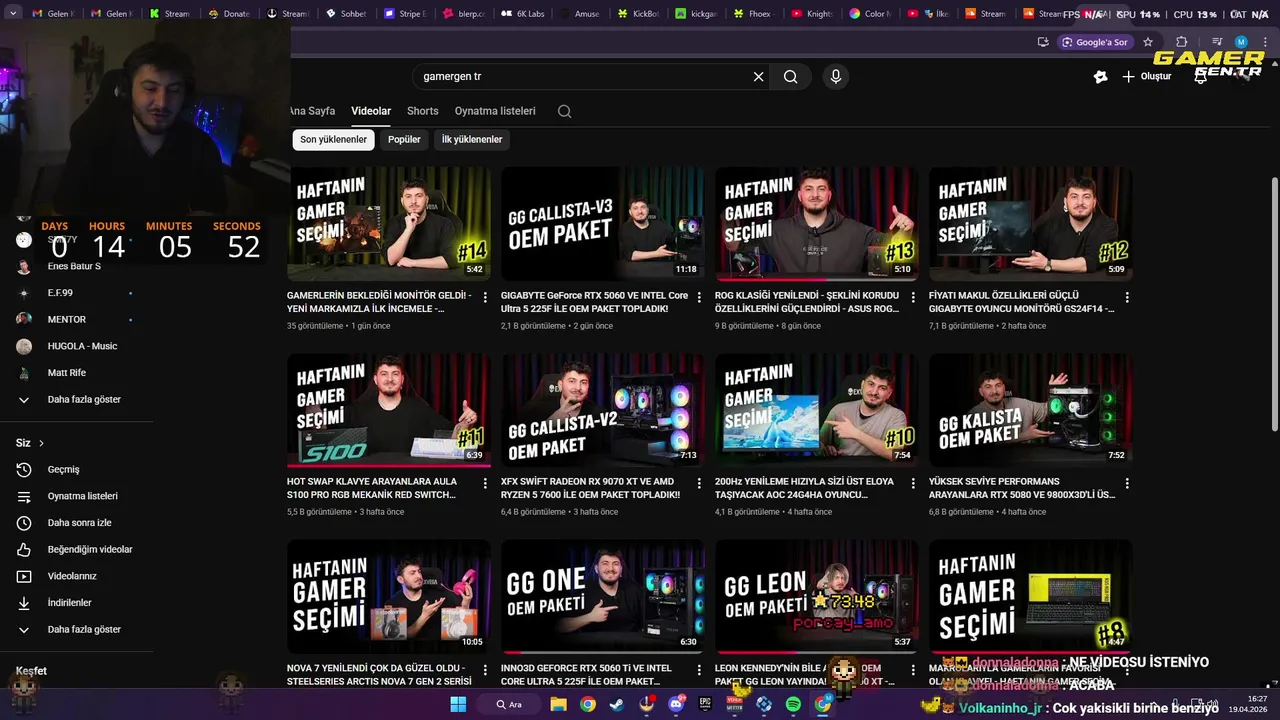Viewport: 1280px width, 720px height.
Task: Start voice search with microphone icon
Action: coord(836,77)
